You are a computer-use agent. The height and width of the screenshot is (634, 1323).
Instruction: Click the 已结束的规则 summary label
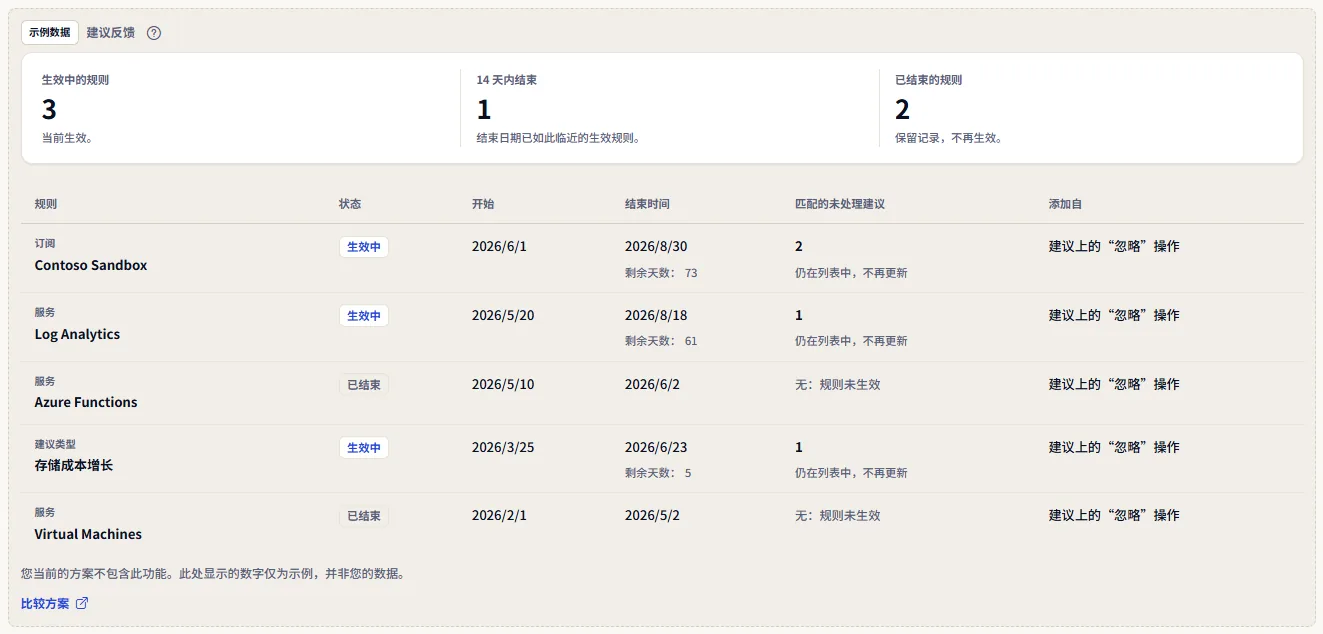coord(929,80)
